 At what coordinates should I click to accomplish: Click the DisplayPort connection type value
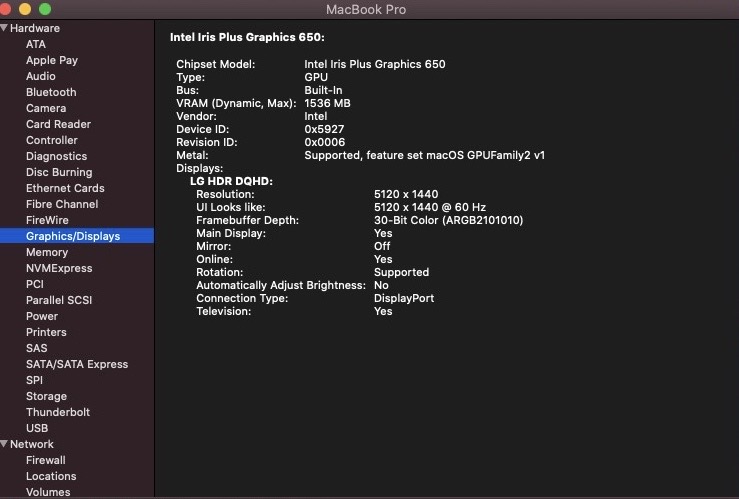click(404, 298)
